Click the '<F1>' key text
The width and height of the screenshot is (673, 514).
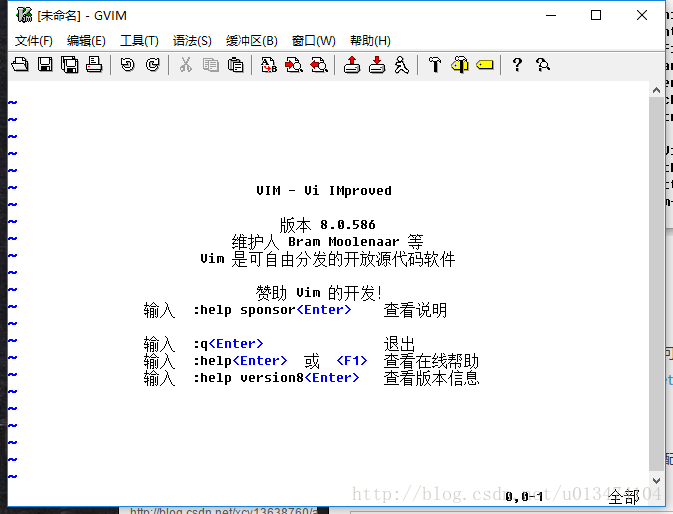(x=352, y=361)
